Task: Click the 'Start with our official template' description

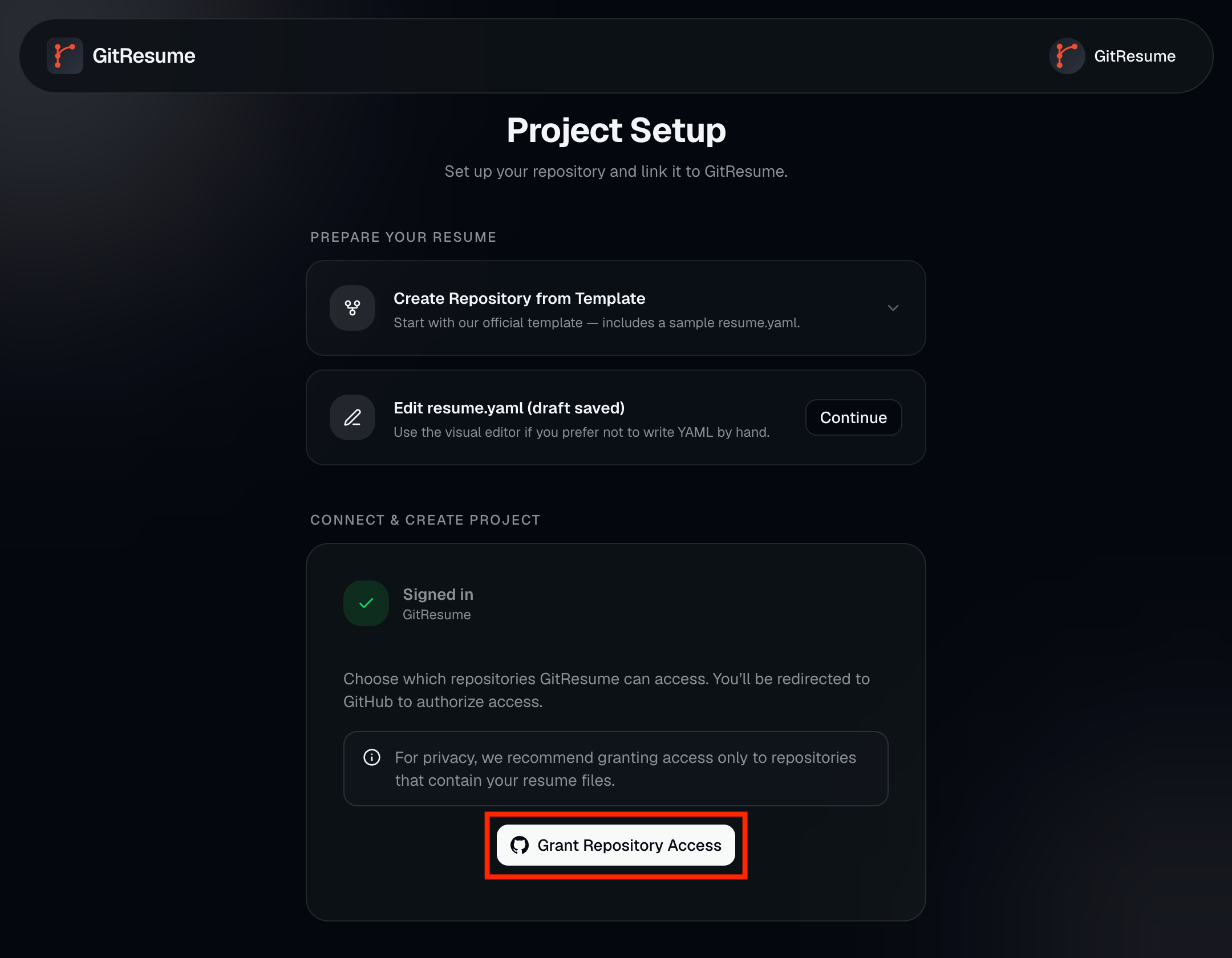Action: [x=597, y=323]
